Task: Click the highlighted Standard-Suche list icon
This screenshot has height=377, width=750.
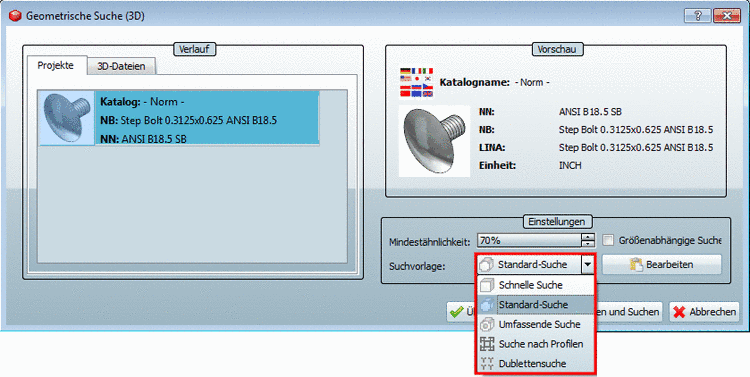Action: (487, 305)
